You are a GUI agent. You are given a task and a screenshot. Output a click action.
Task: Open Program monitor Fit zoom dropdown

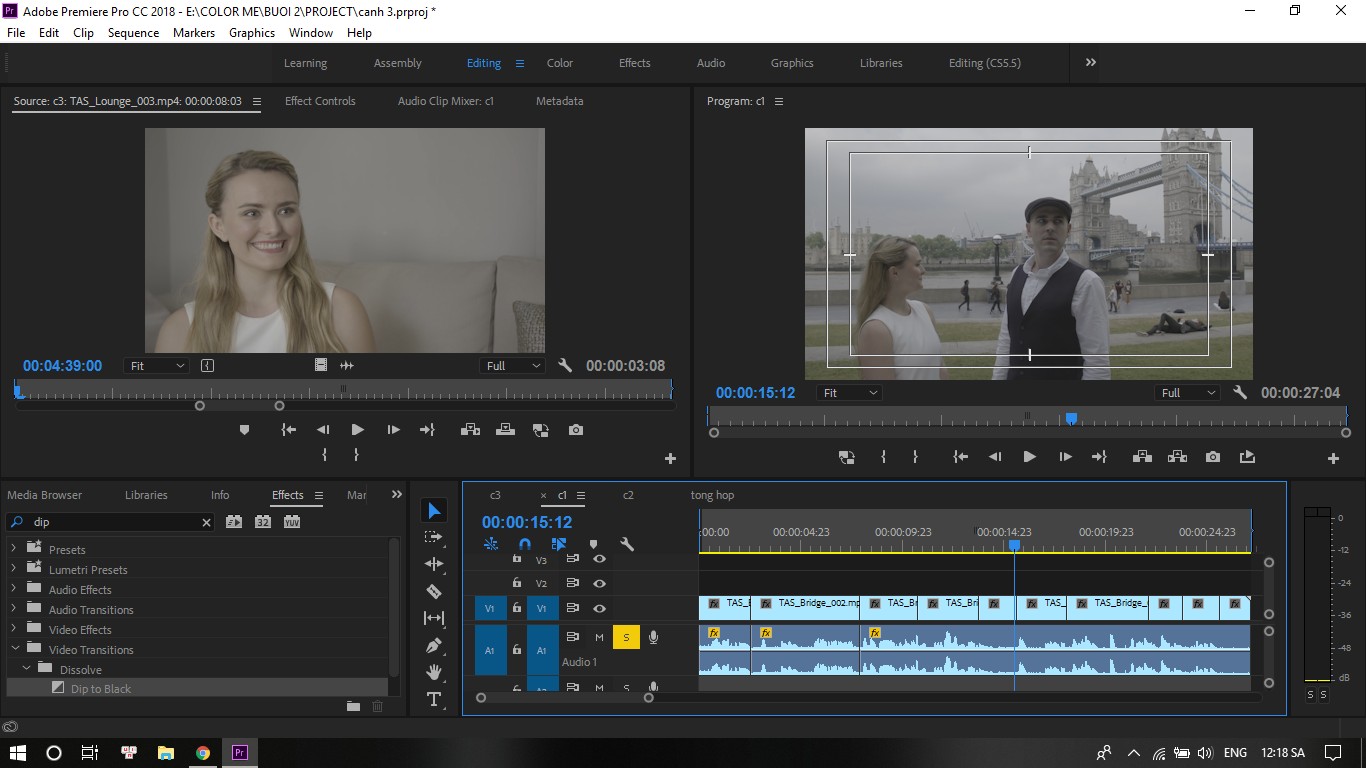848,393
